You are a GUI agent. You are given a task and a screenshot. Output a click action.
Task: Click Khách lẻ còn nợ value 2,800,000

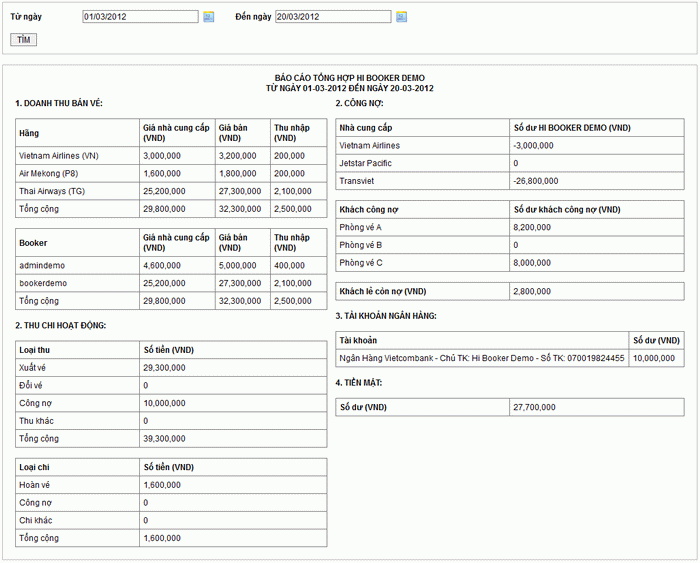click(532, 292)
